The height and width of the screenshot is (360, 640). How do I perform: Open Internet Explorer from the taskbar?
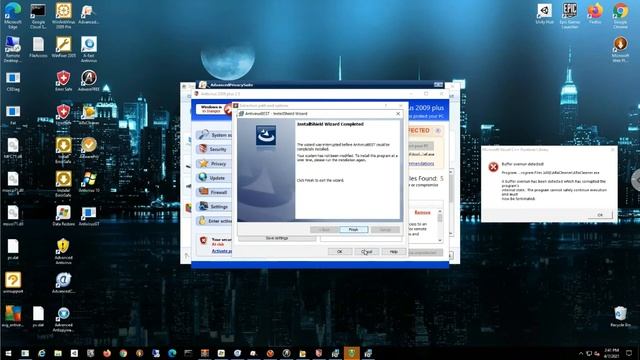coord(42,353)
